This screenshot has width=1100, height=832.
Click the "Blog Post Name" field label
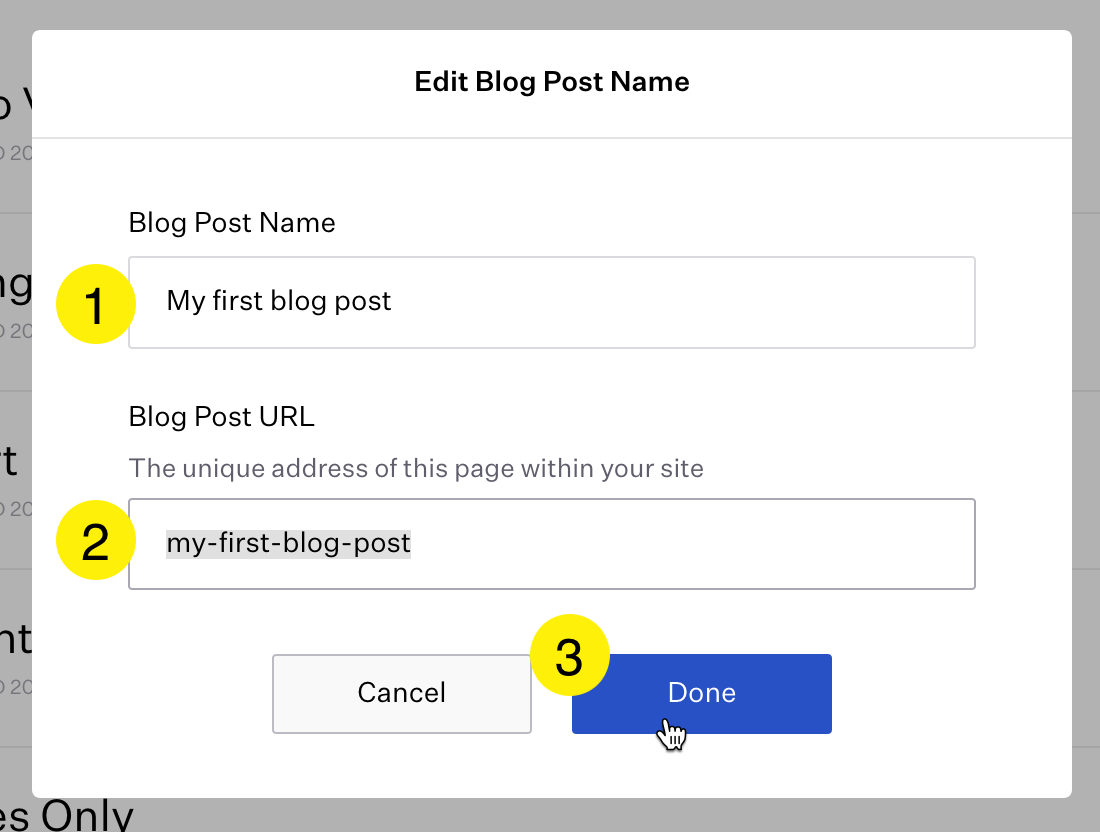(232, 223)
